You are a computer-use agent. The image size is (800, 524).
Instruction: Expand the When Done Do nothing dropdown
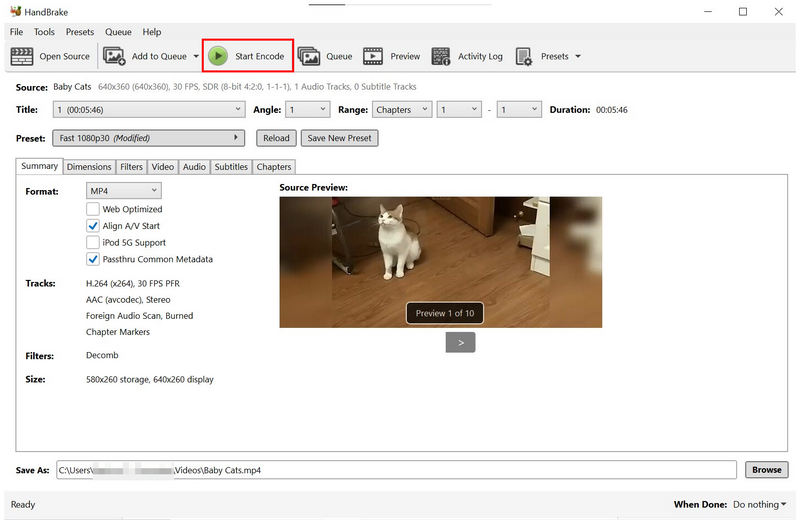(759, 504)
